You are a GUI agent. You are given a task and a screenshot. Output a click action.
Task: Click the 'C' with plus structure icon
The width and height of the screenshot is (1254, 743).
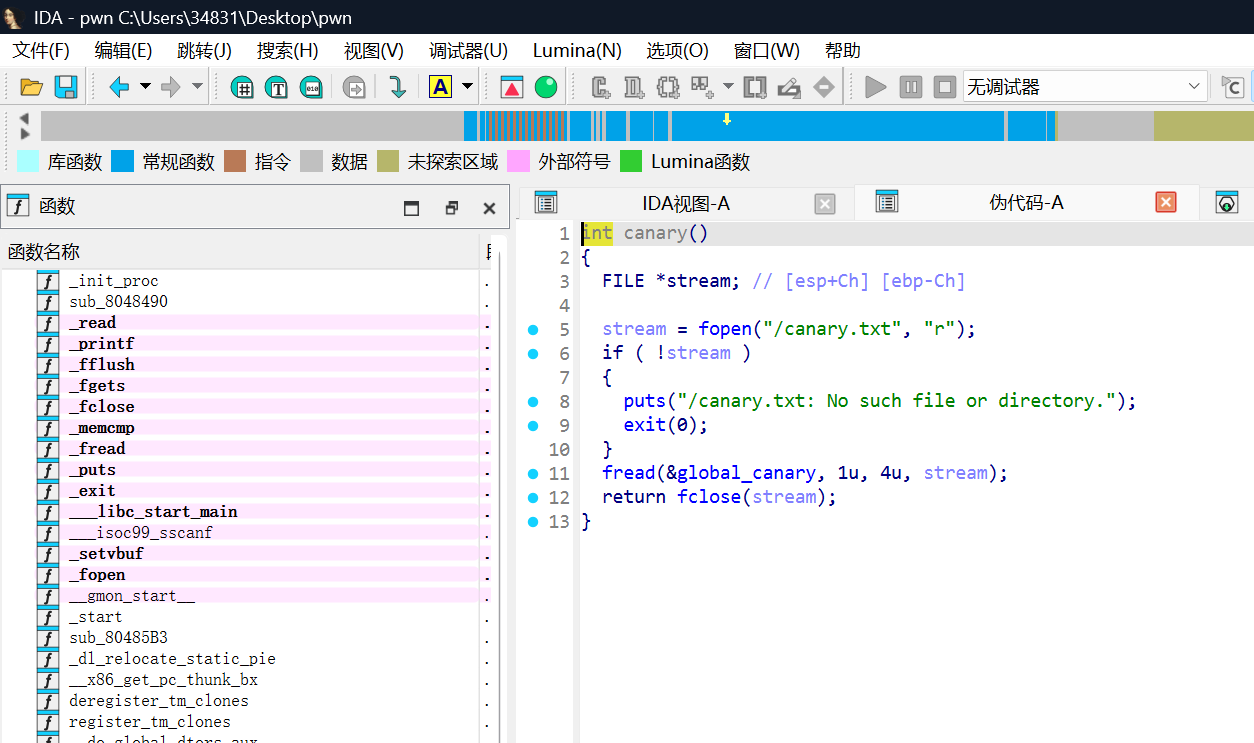click(601, 87)
